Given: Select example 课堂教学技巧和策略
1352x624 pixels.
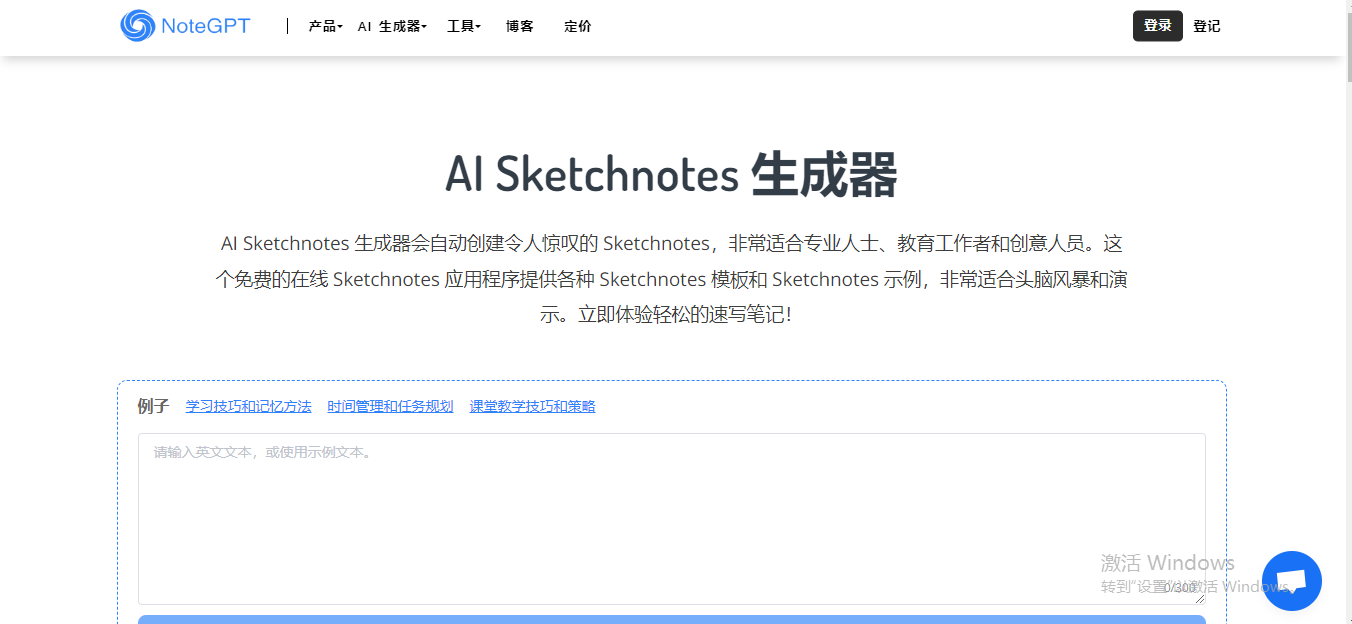Looking at the screenshot, I should [x=531, y=406].
